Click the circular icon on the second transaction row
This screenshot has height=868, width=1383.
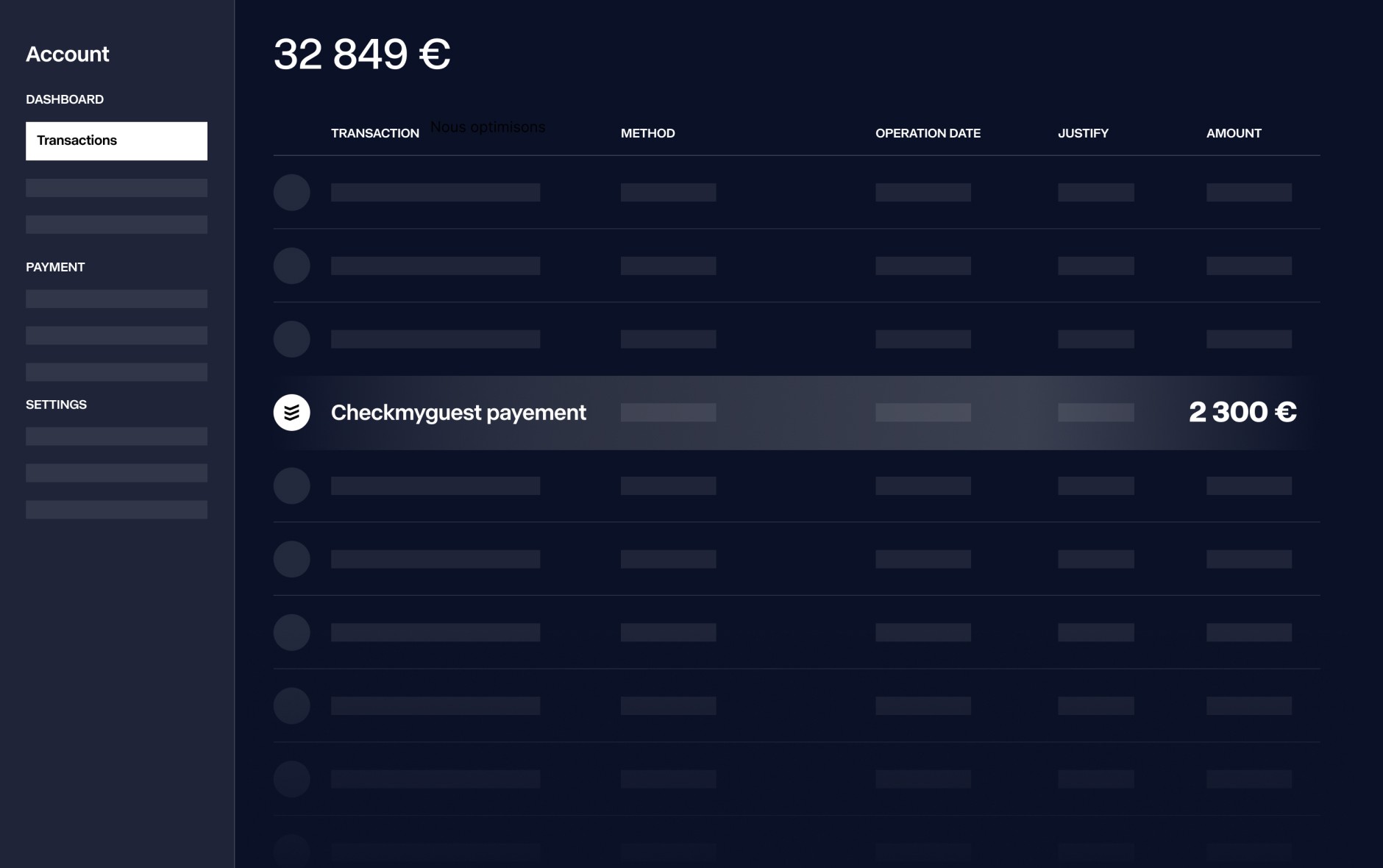(x=291, y=266)
